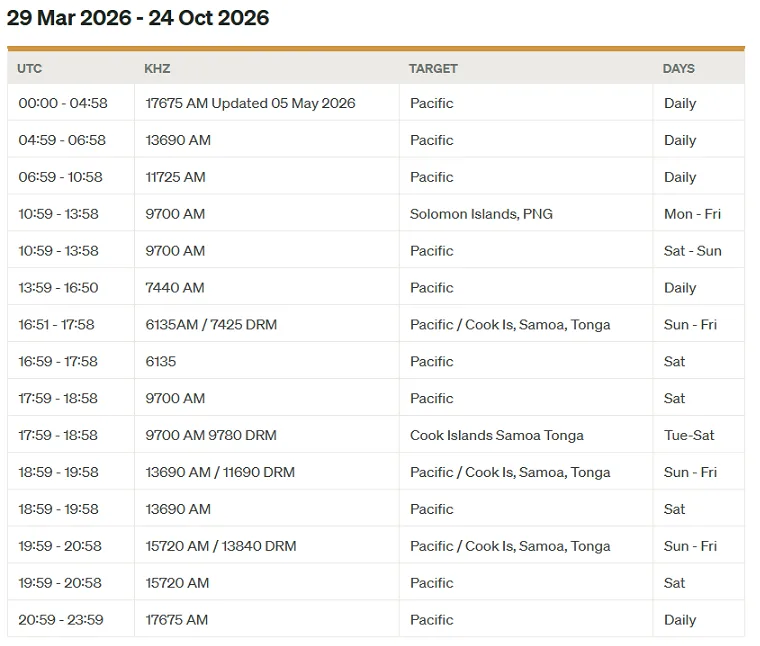The width and height of the screenshot is (760, 646).
Task: Click the TARGET column header
Action: coord(433,68)
